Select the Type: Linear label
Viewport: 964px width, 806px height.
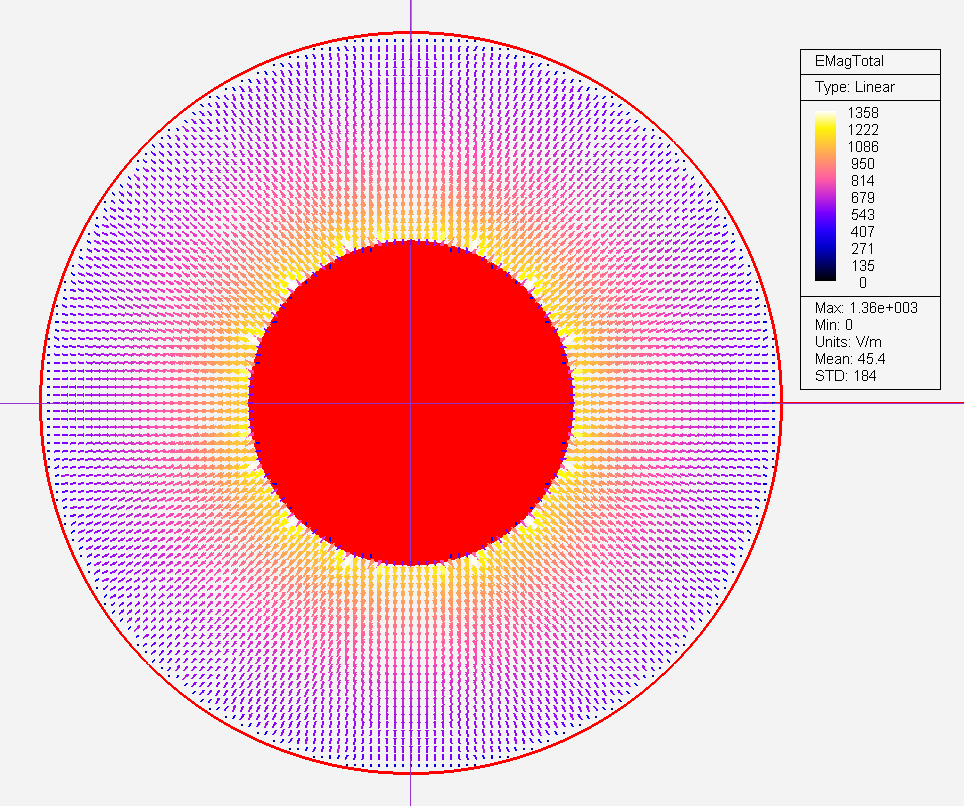(x=854, y=87)
